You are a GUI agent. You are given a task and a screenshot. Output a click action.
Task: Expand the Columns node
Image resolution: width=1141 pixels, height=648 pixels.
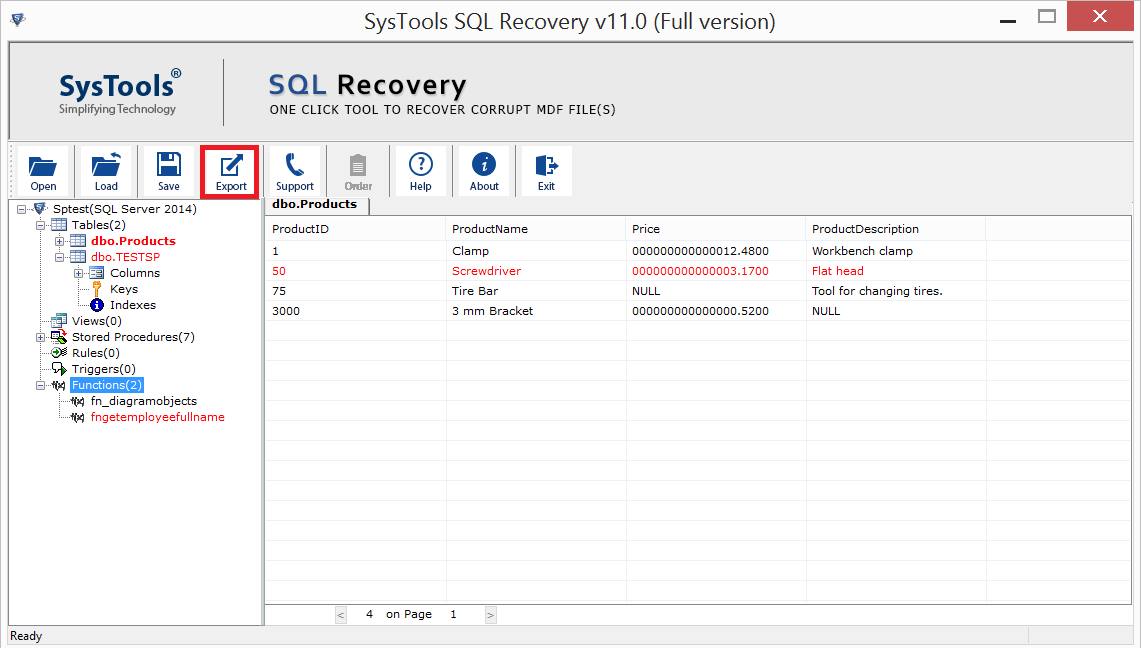click(x=79, y=273)
